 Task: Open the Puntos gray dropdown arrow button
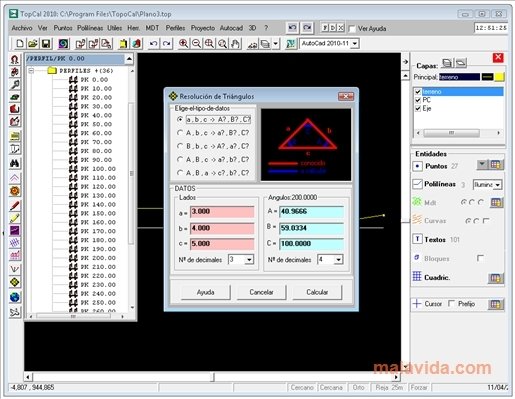coord(482,164)
